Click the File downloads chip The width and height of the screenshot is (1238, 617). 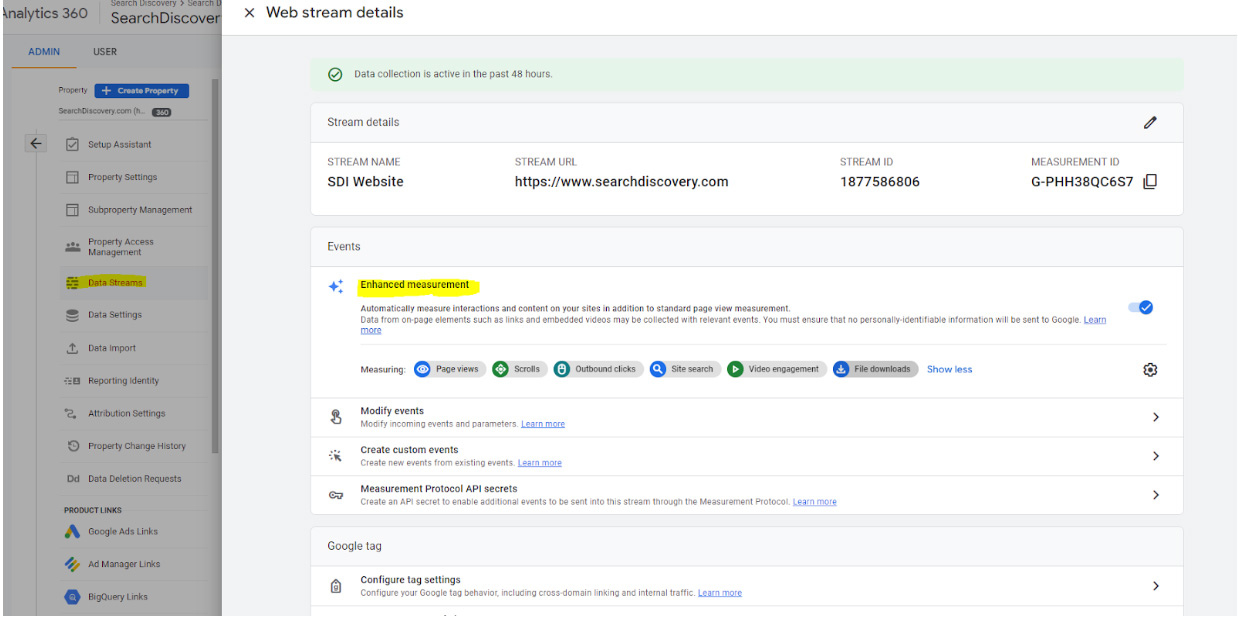click(875, 369)
